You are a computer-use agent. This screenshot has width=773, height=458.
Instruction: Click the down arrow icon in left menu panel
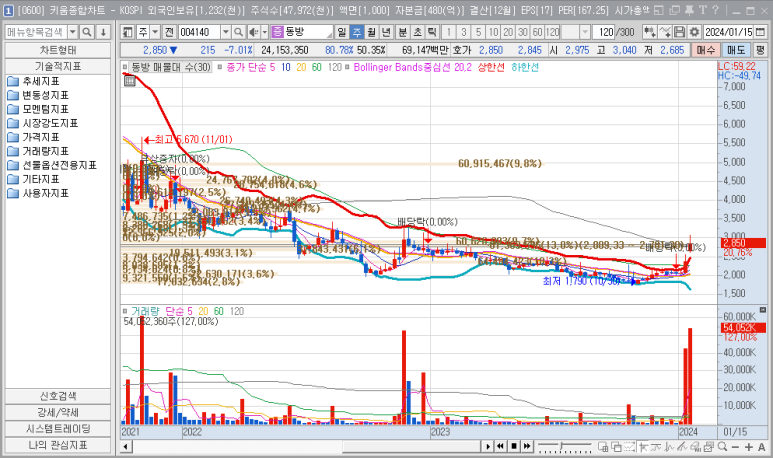103,33
